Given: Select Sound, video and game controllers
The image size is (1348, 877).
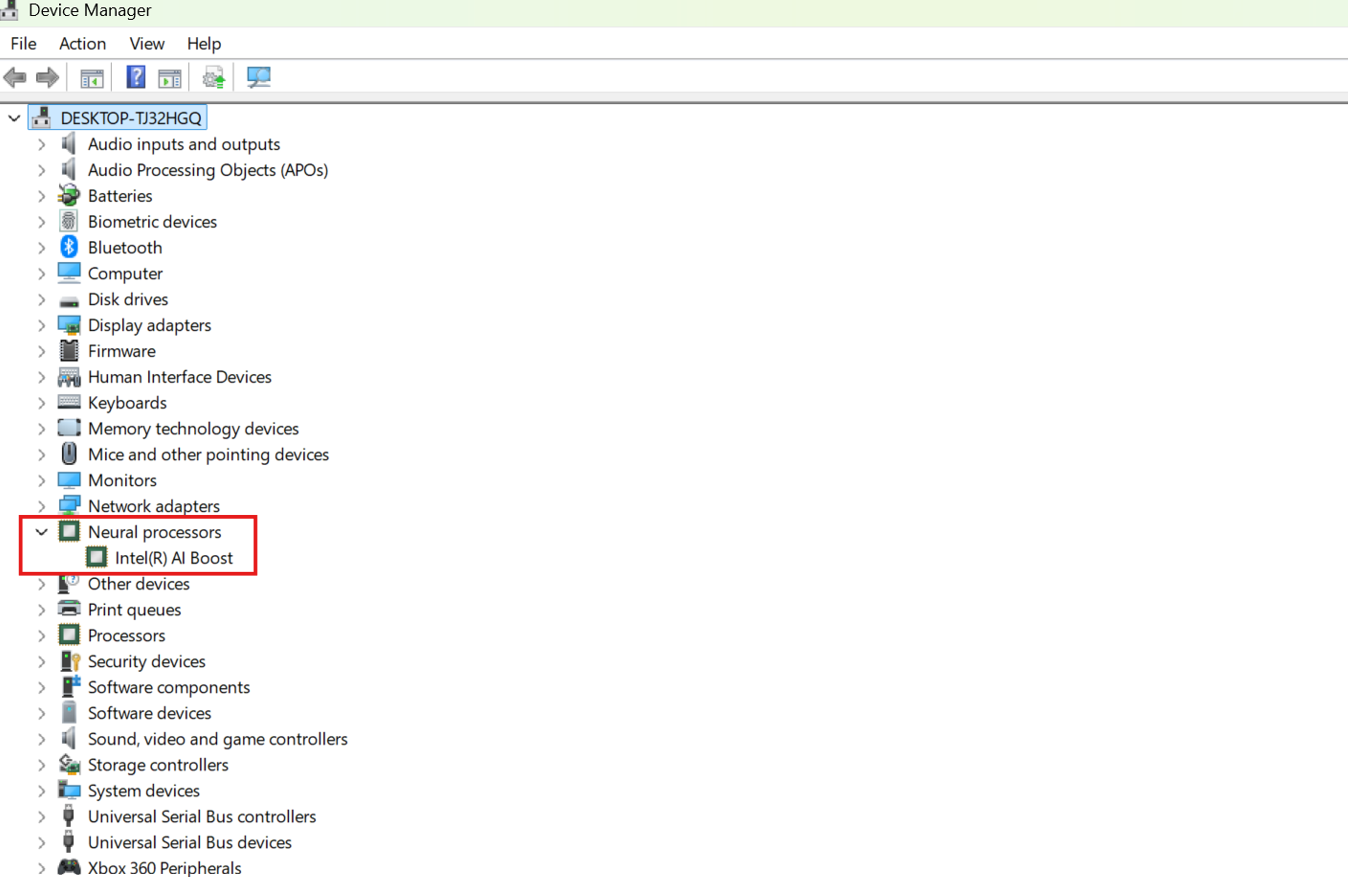Looking at the screenshot, I should (217, 739).
